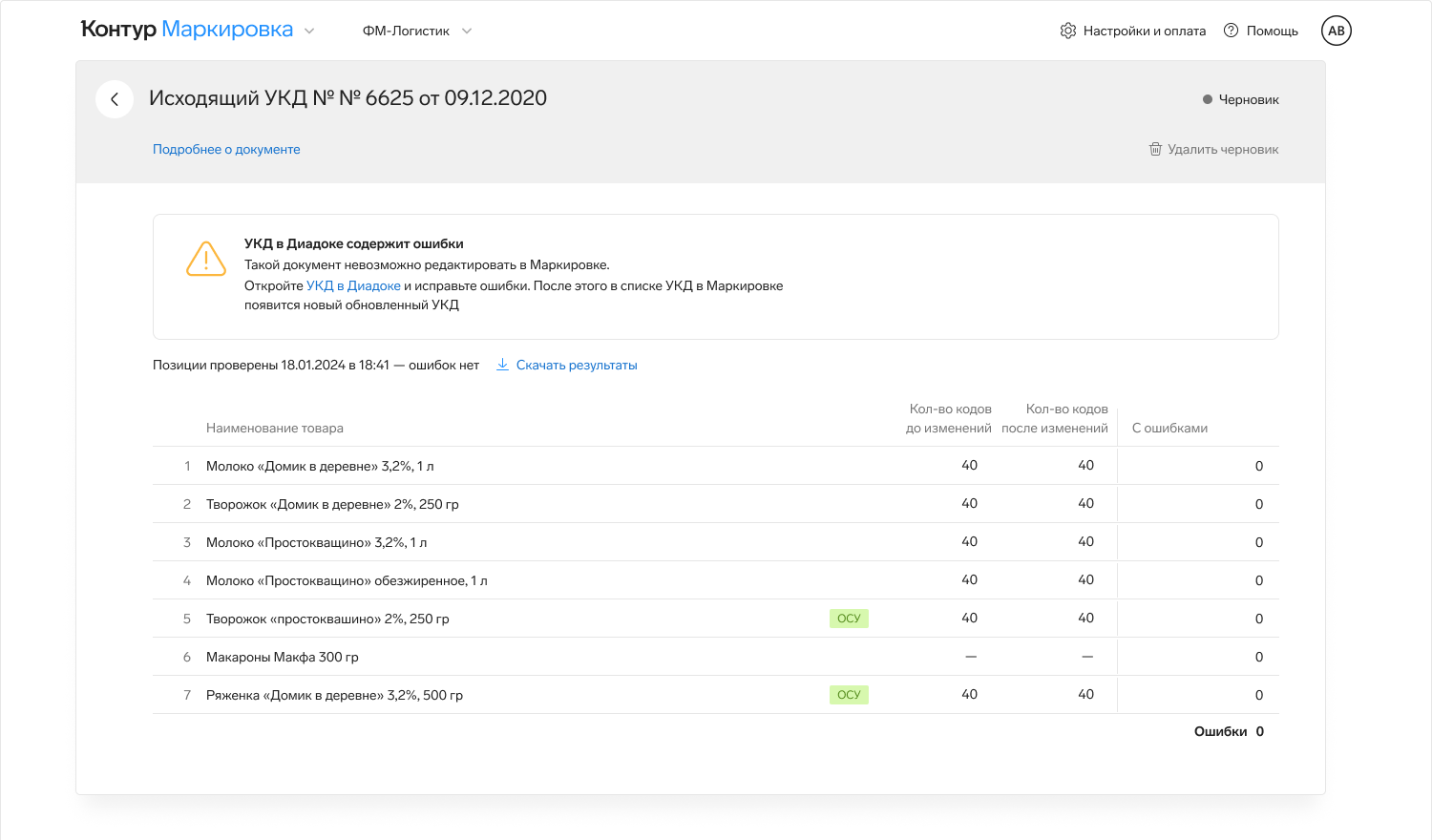1432x840 pixels.
Task: Follow the УКД в Диадоке link
Action: tap(353, 285)
